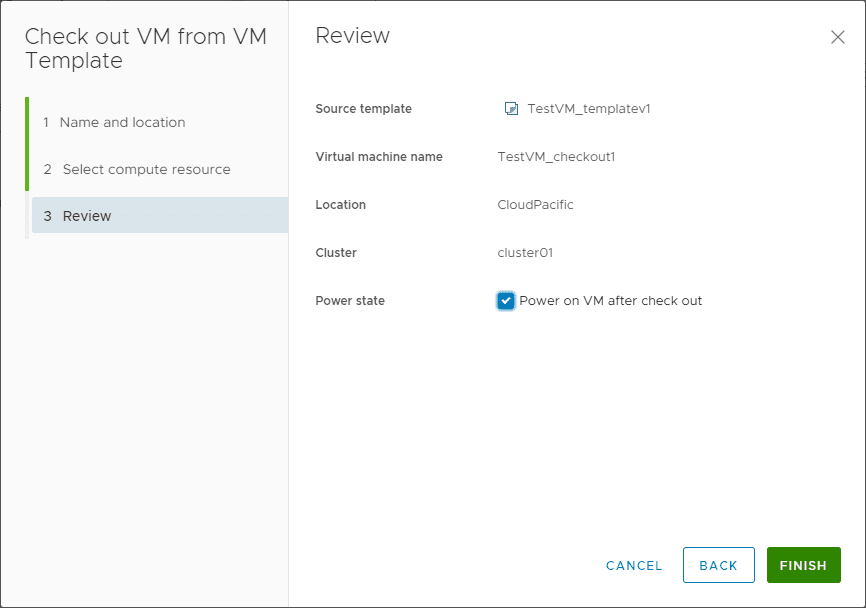Click the 'Virtual machine name' field label
The width and height of the screenshot is (866, 608).
point(379,157)
